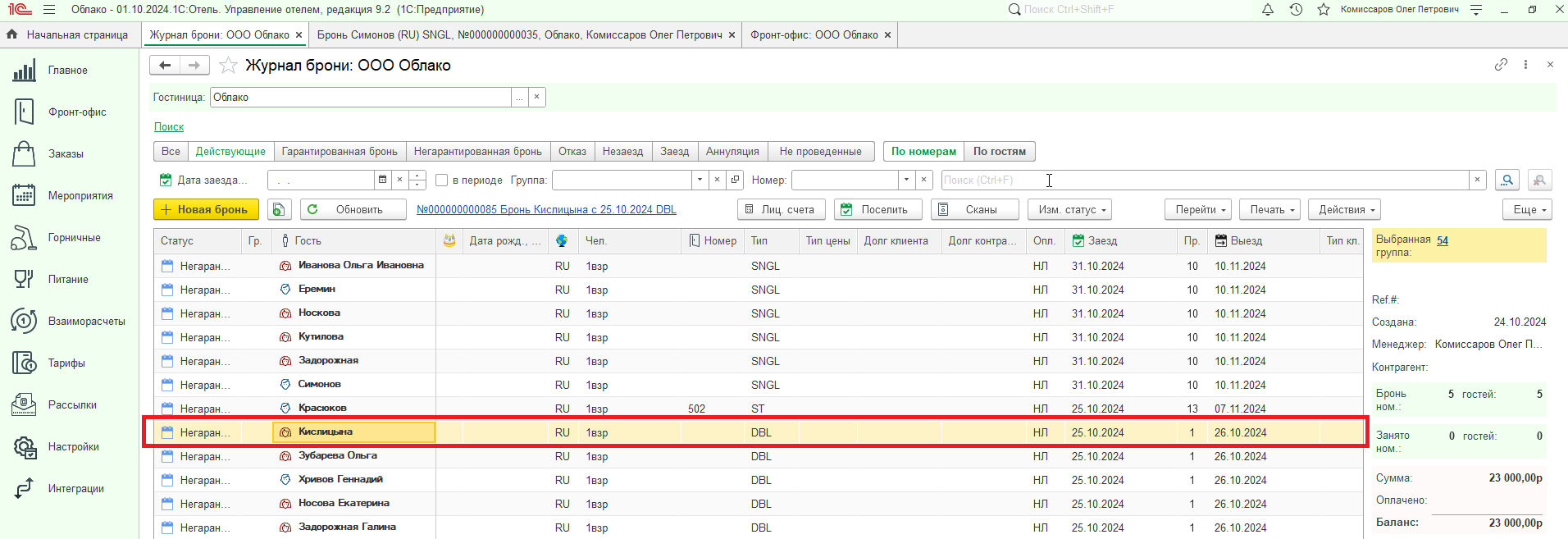Filter 'Не проведенные' bookings
This screenshot has width=1568, height=539.
pos(820,152)
